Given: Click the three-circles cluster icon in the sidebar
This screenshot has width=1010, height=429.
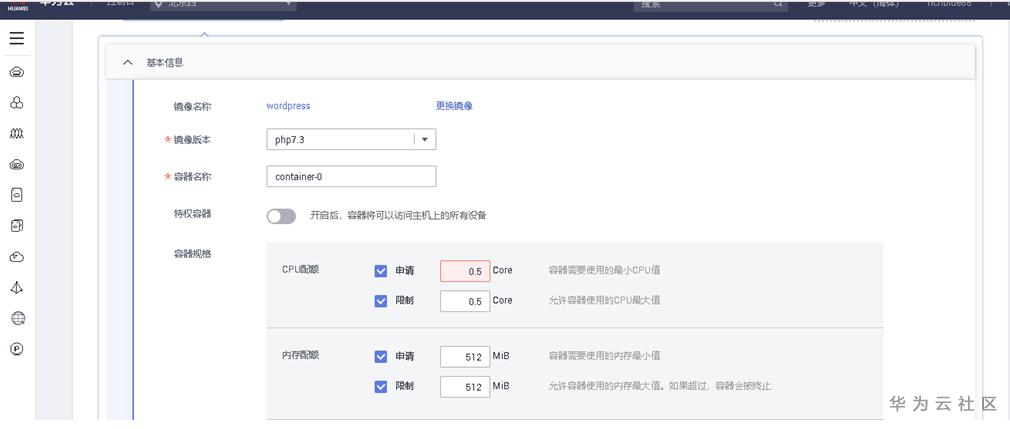Looking at the screenshot, I should [17, 103].
